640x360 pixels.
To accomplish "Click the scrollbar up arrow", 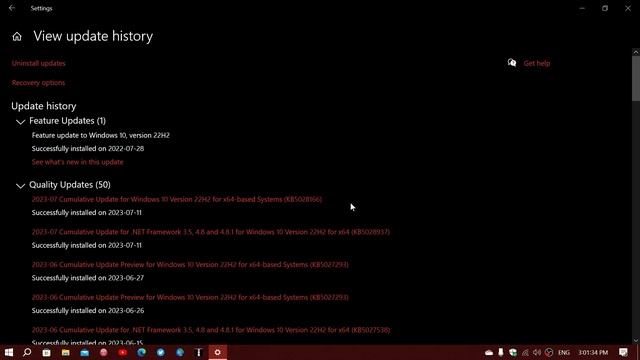I will [x=636, y=52].
